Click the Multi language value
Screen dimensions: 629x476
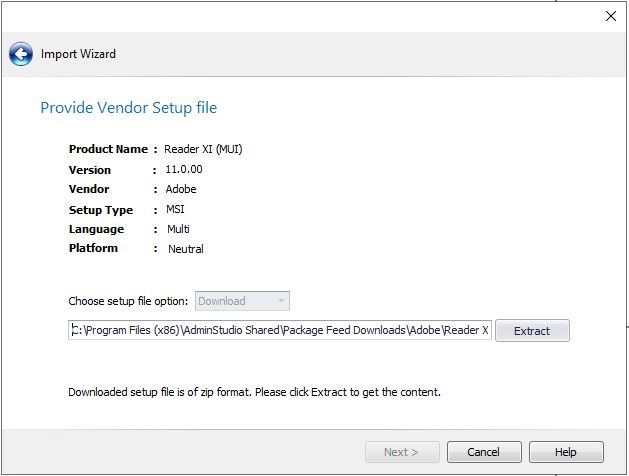point(178,229)
